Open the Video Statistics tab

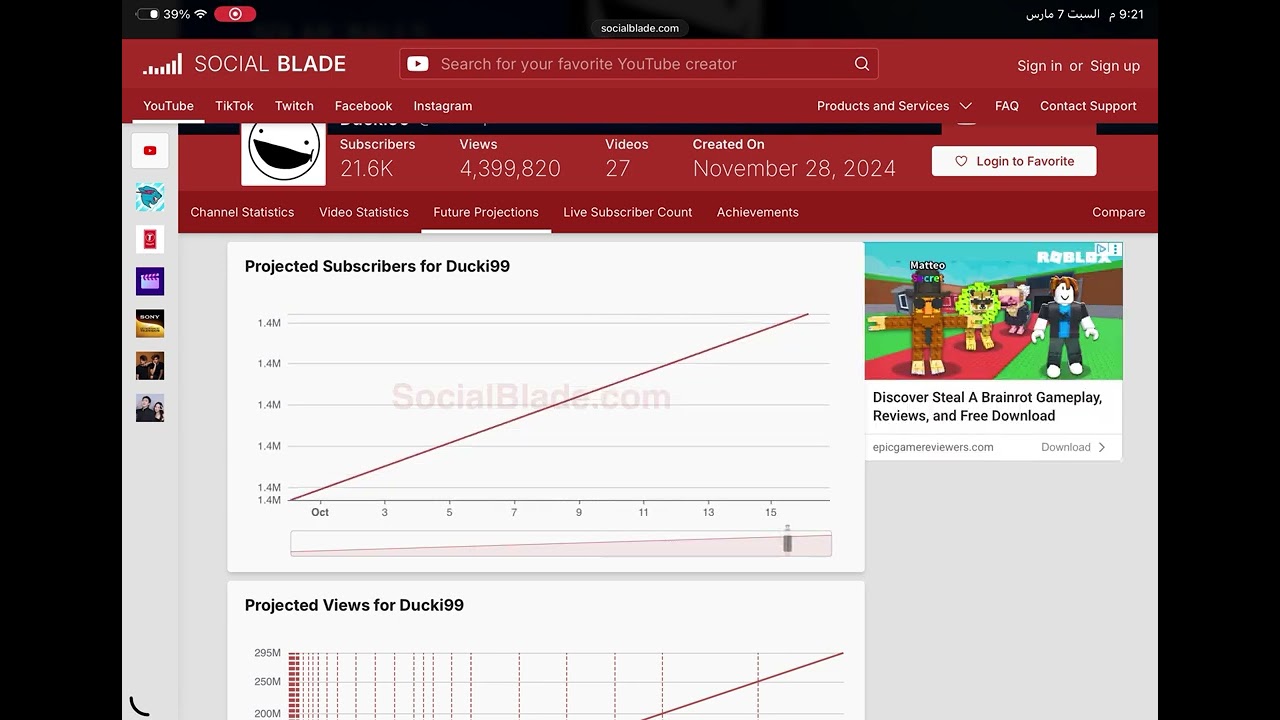tap(364, 212)
